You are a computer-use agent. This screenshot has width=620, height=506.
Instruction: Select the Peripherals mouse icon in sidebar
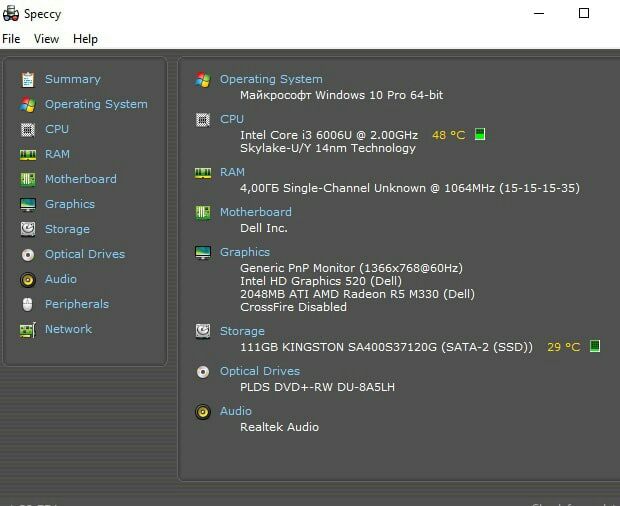click(28, 304)
